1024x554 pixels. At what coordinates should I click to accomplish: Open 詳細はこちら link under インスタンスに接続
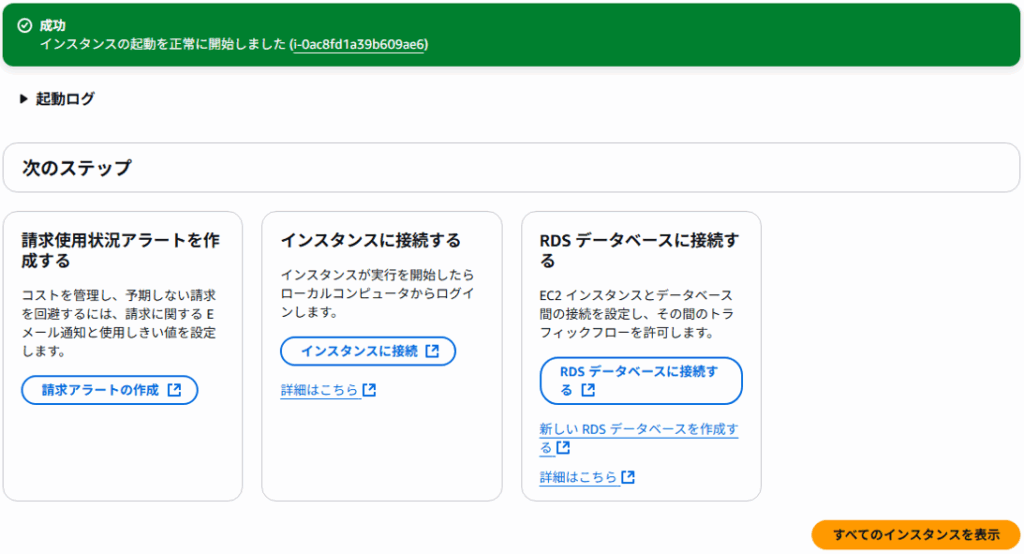click(x=319, y=390)
